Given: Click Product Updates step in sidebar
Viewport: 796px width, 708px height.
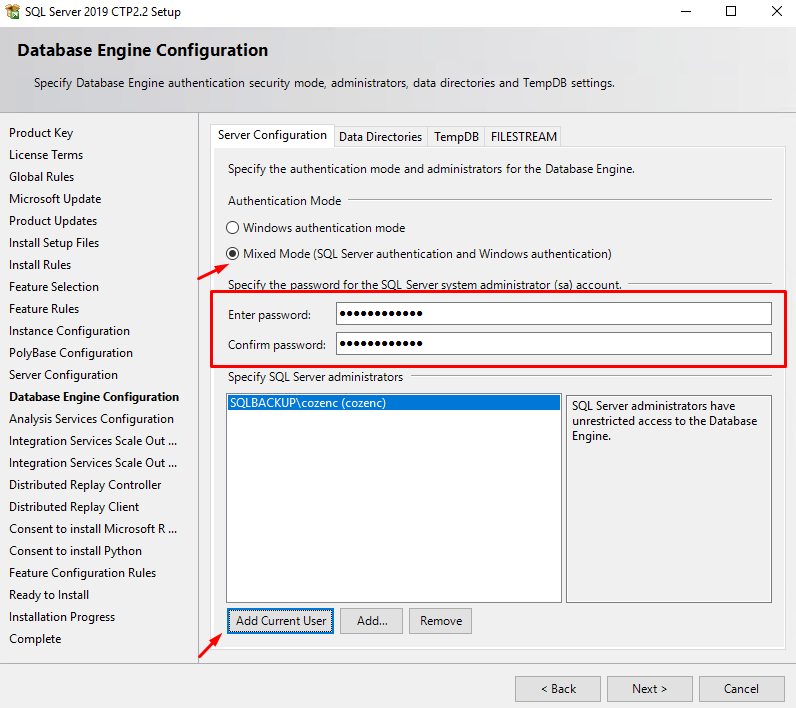Looking at the screenshot, I should click(x=53, y=221).
